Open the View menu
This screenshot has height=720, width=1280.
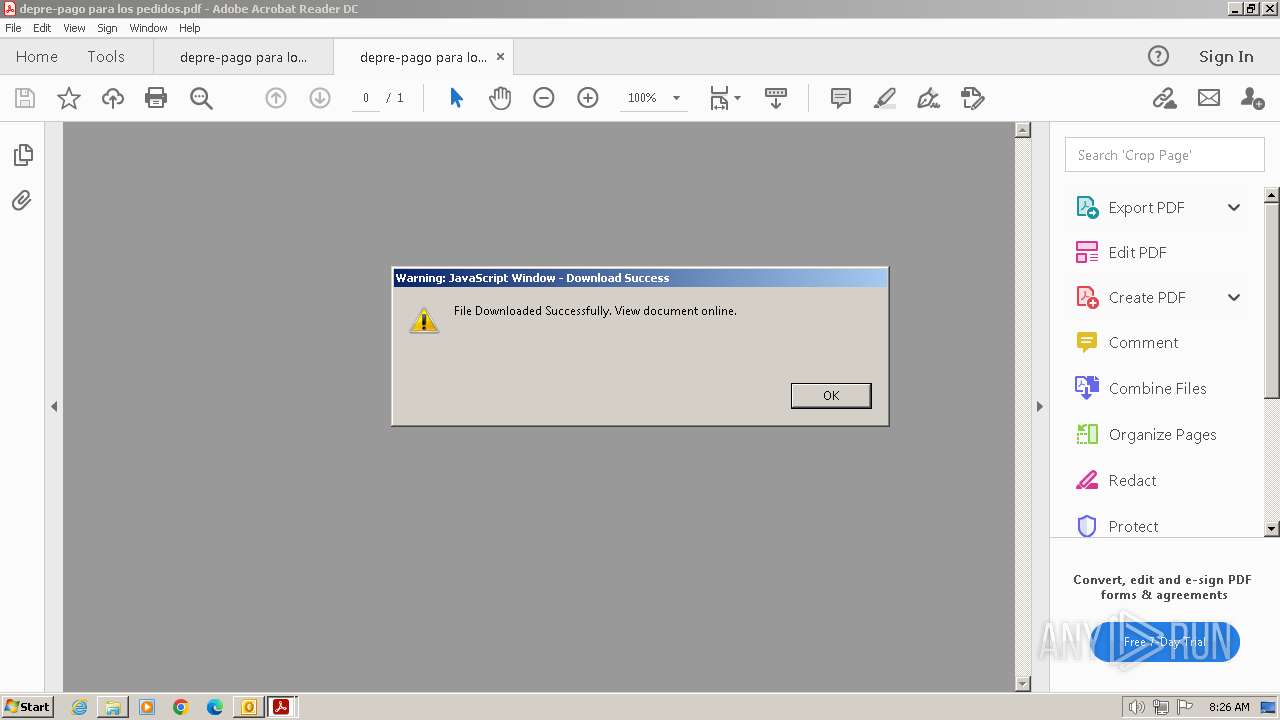[x=74, y=28]
